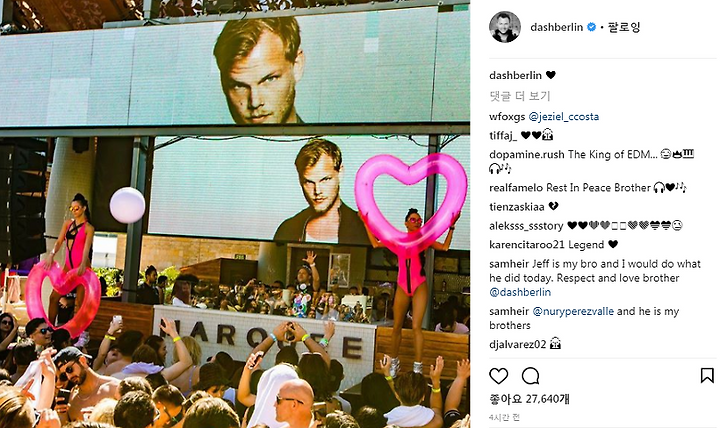Screen dimensions: 720x428
Task: Open comment box via speech bubble icon
Action: 531,376
